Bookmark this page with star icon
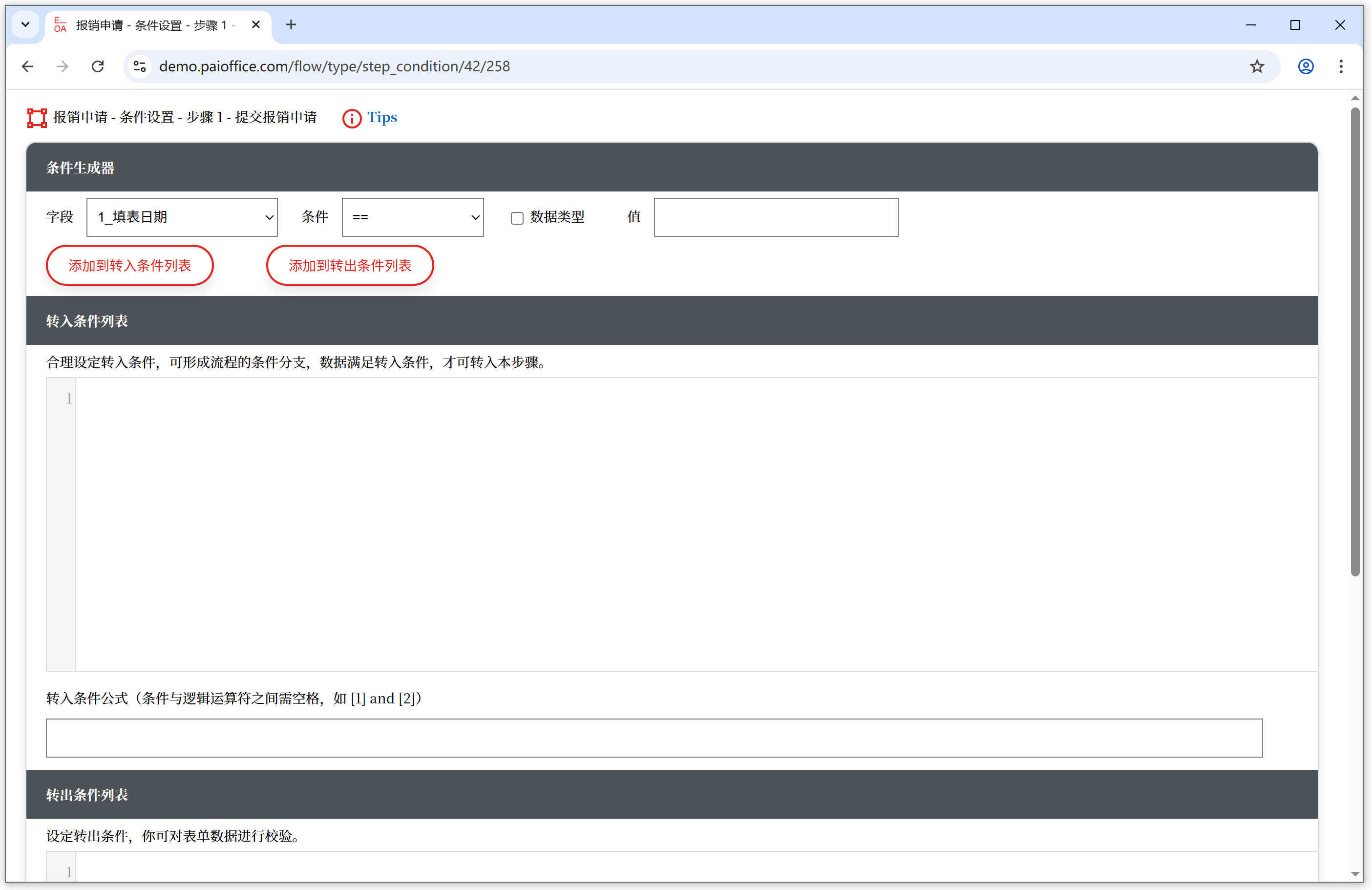 [x=1257, y=66]
